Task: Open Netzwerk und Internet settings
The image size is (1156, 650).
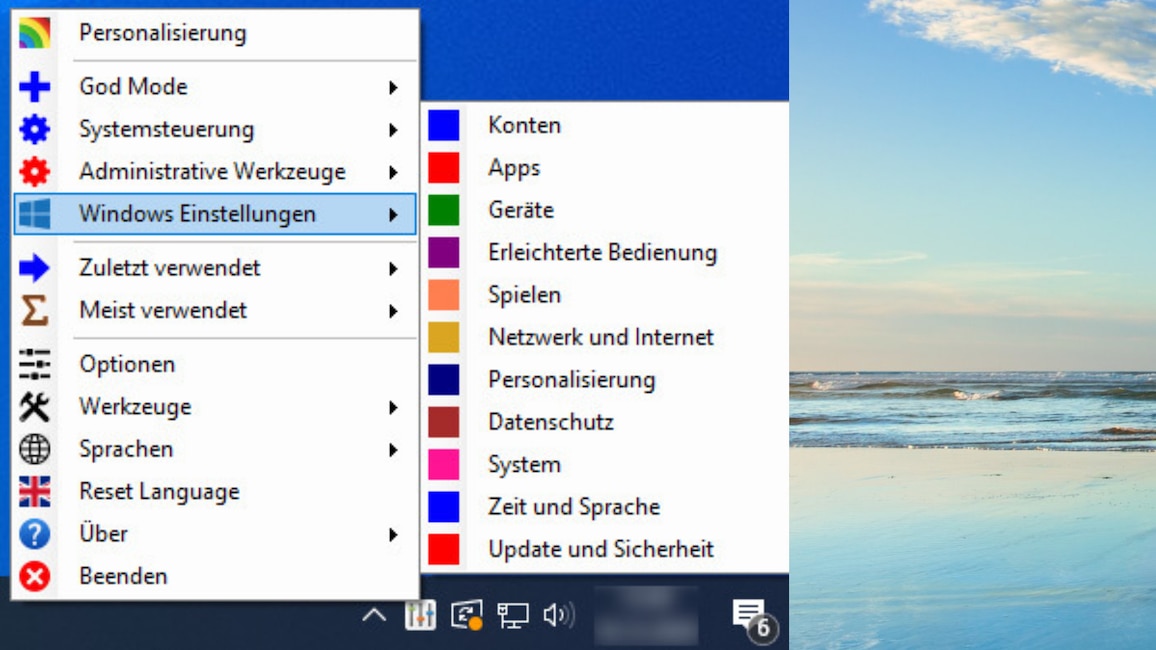Action: click(x=605, y=338)
